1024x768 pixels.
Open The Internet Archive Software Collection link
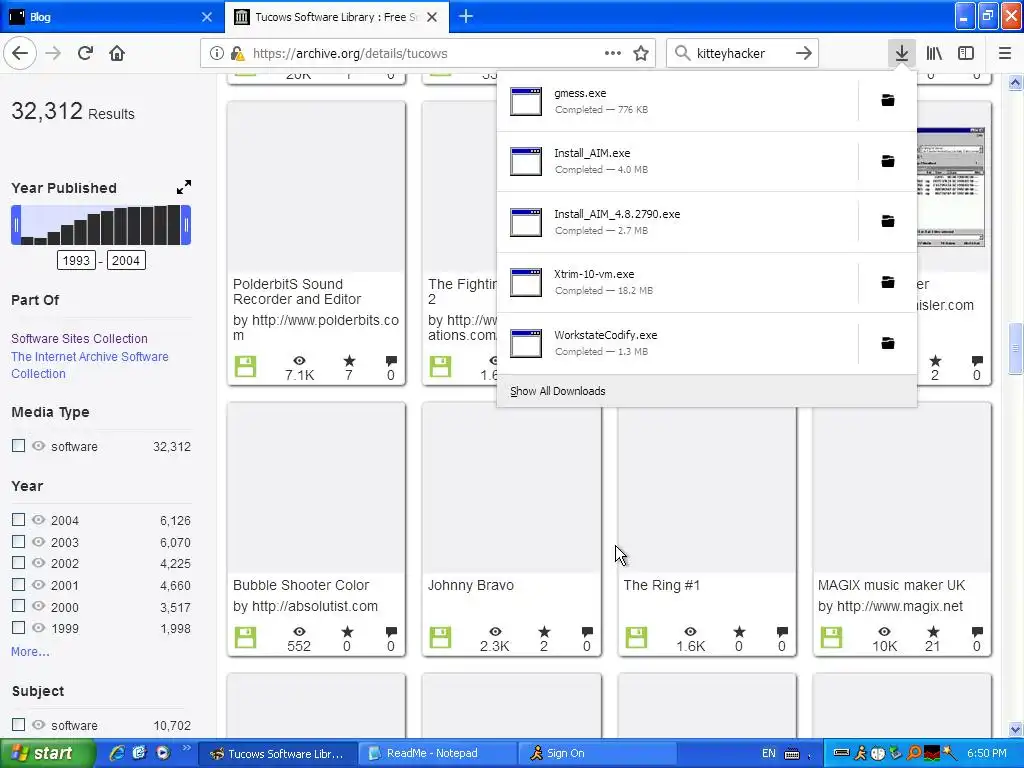[89, 365]
